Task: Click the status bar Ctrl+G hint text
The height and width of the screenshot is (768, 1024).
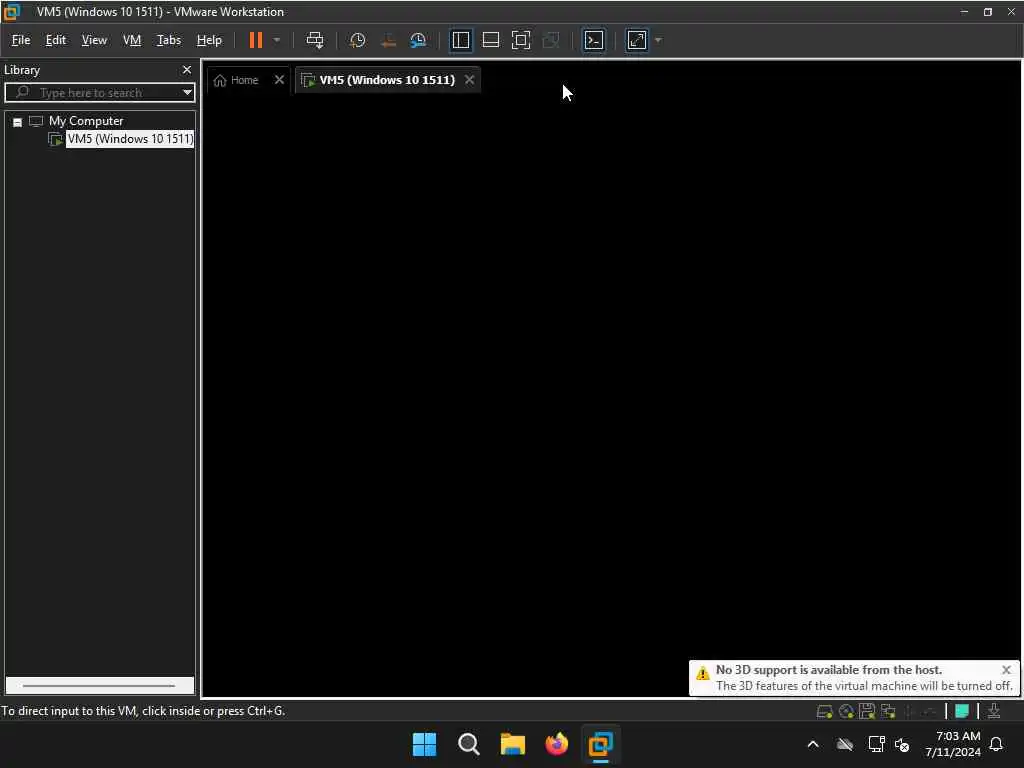Action: tap(143, 711)
